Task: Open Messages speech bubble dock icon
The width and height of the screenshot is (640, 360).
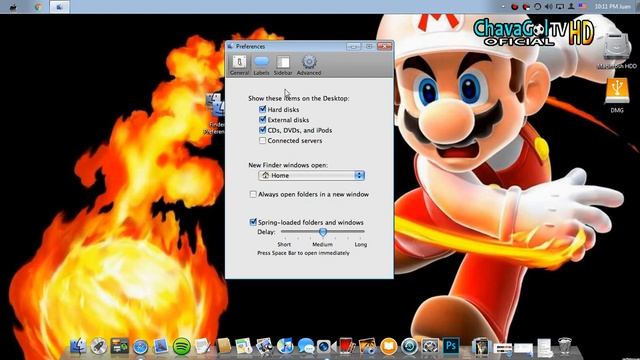Action: [306, 347]
